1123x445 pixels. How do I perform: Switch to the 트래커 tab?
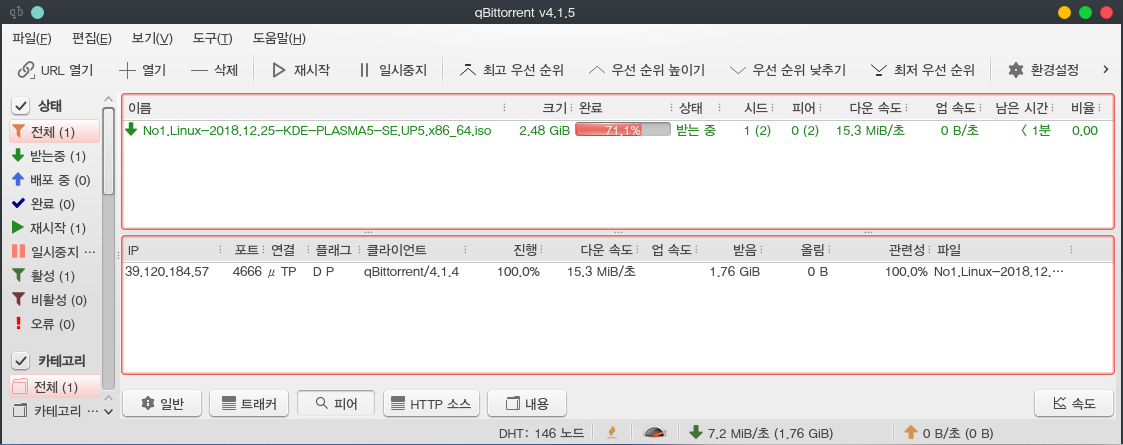[249, 403]
